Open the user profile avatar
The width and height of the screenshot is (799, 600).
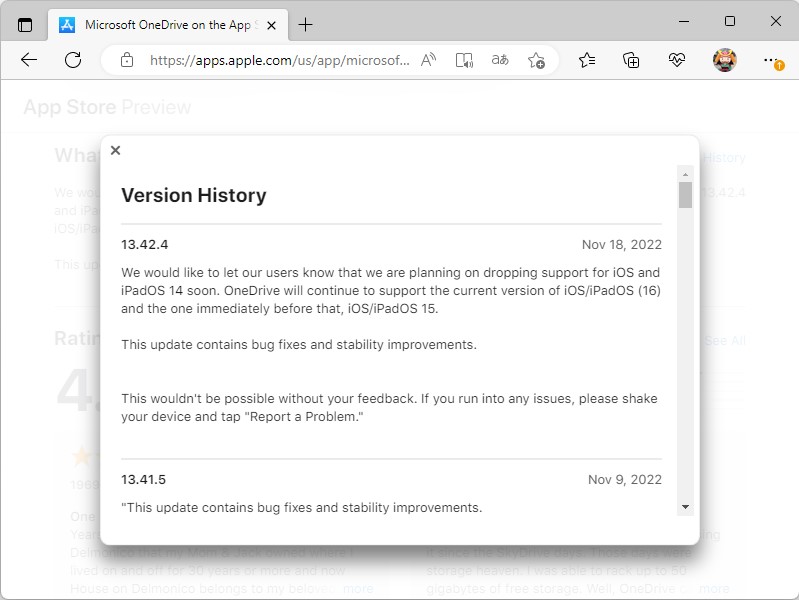point(725,60)
